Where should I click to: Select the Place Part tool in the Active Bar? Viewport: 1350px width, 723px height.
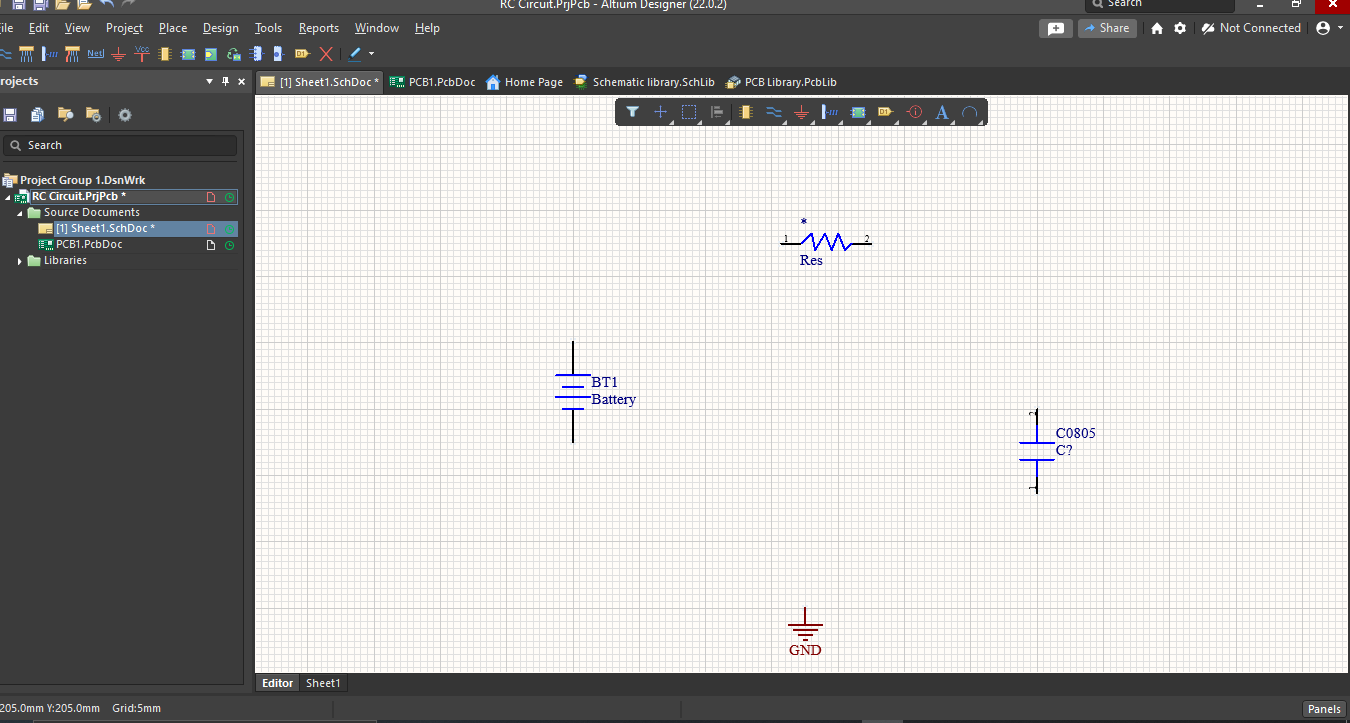coord(745,112)
